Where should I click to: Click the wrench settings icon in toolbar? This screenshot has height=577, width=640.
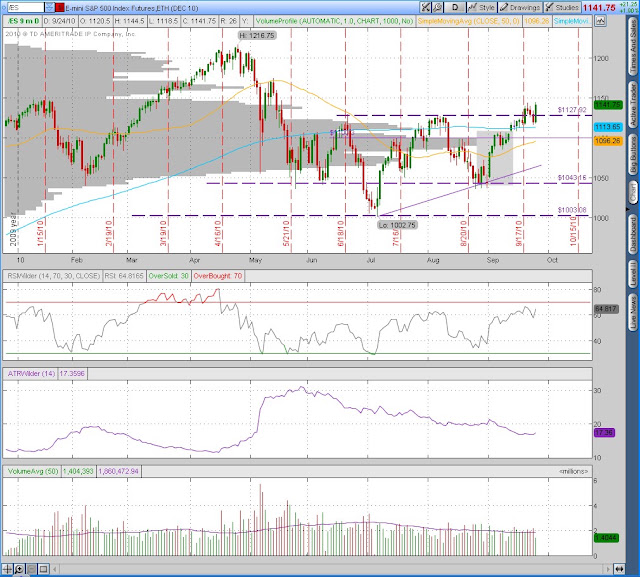coord(437,7)
